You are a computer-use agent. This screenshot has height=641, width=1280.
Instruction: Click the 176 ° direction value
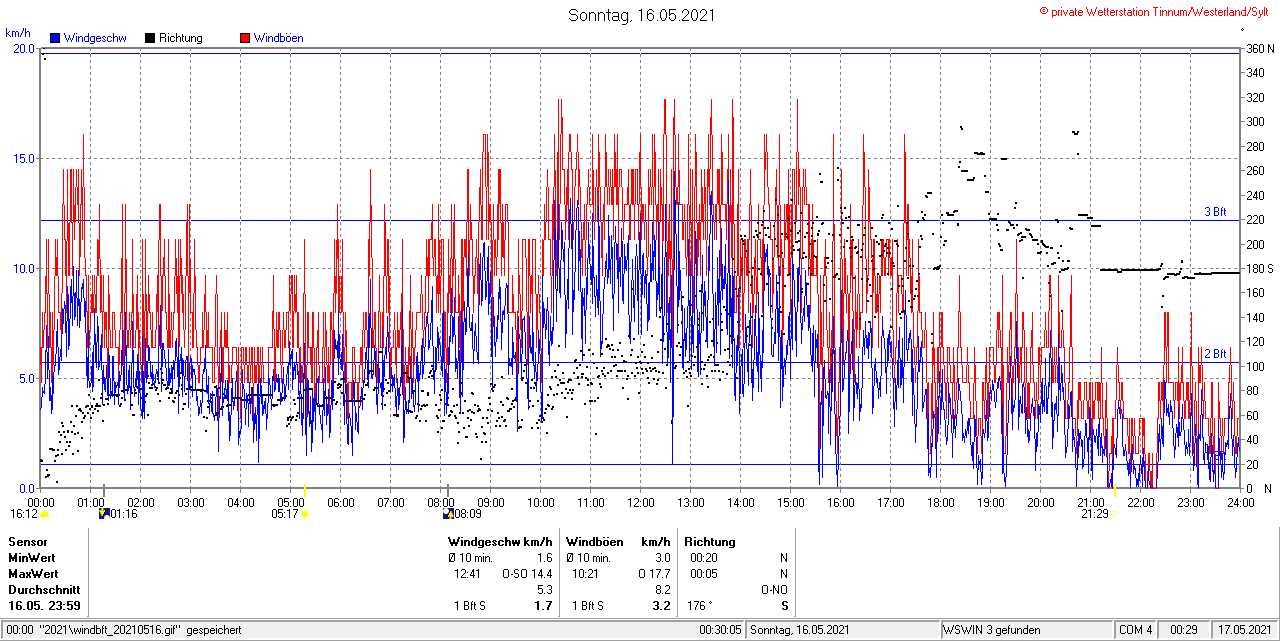coord(699,605)
